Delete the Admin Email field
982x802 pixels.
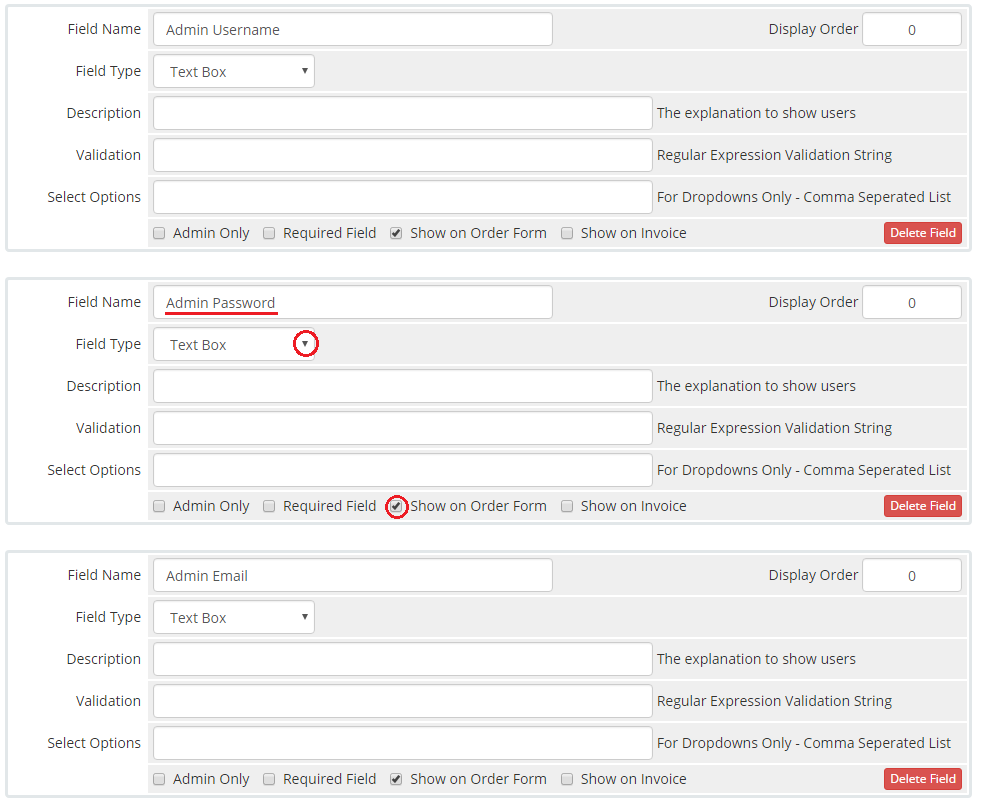(923, 779)
